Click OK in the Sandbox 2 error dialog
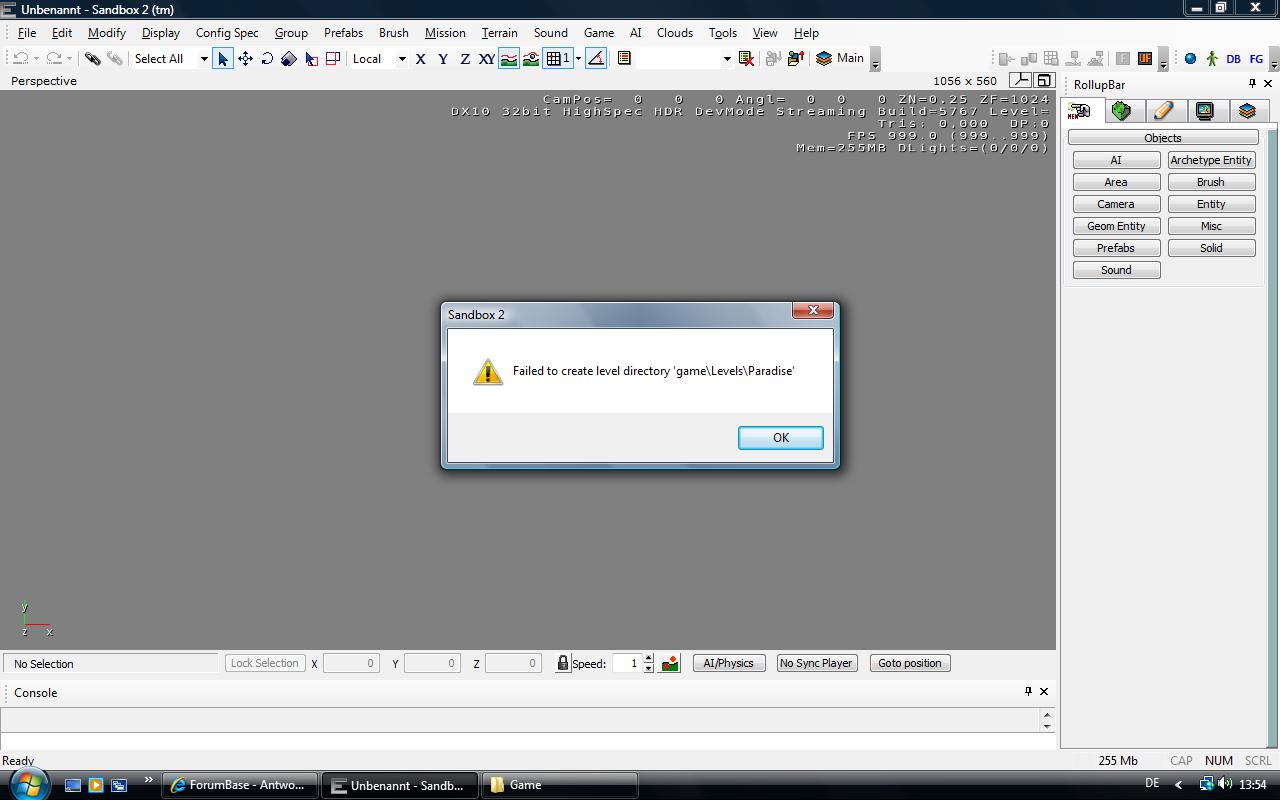 pyautogui.click(x=780, y=438)
